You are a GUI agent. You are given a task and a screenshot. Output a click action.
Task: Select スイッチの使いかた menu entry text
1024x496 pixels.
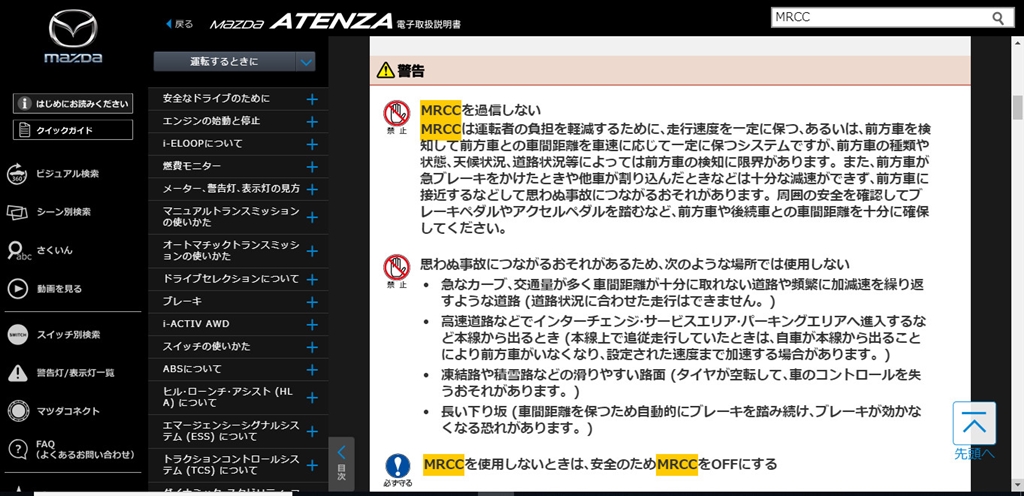point(206,347)
